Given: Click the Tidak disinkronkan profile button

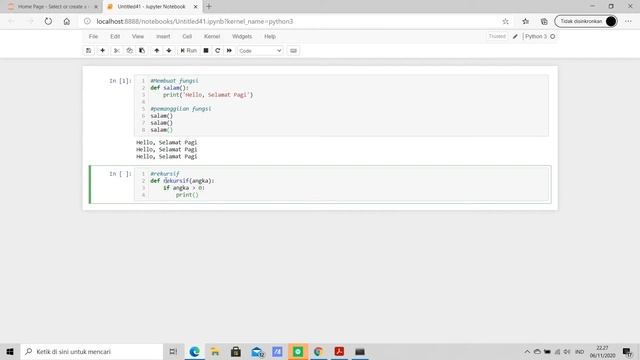Looking at the screenshot, I should [586, 21].
